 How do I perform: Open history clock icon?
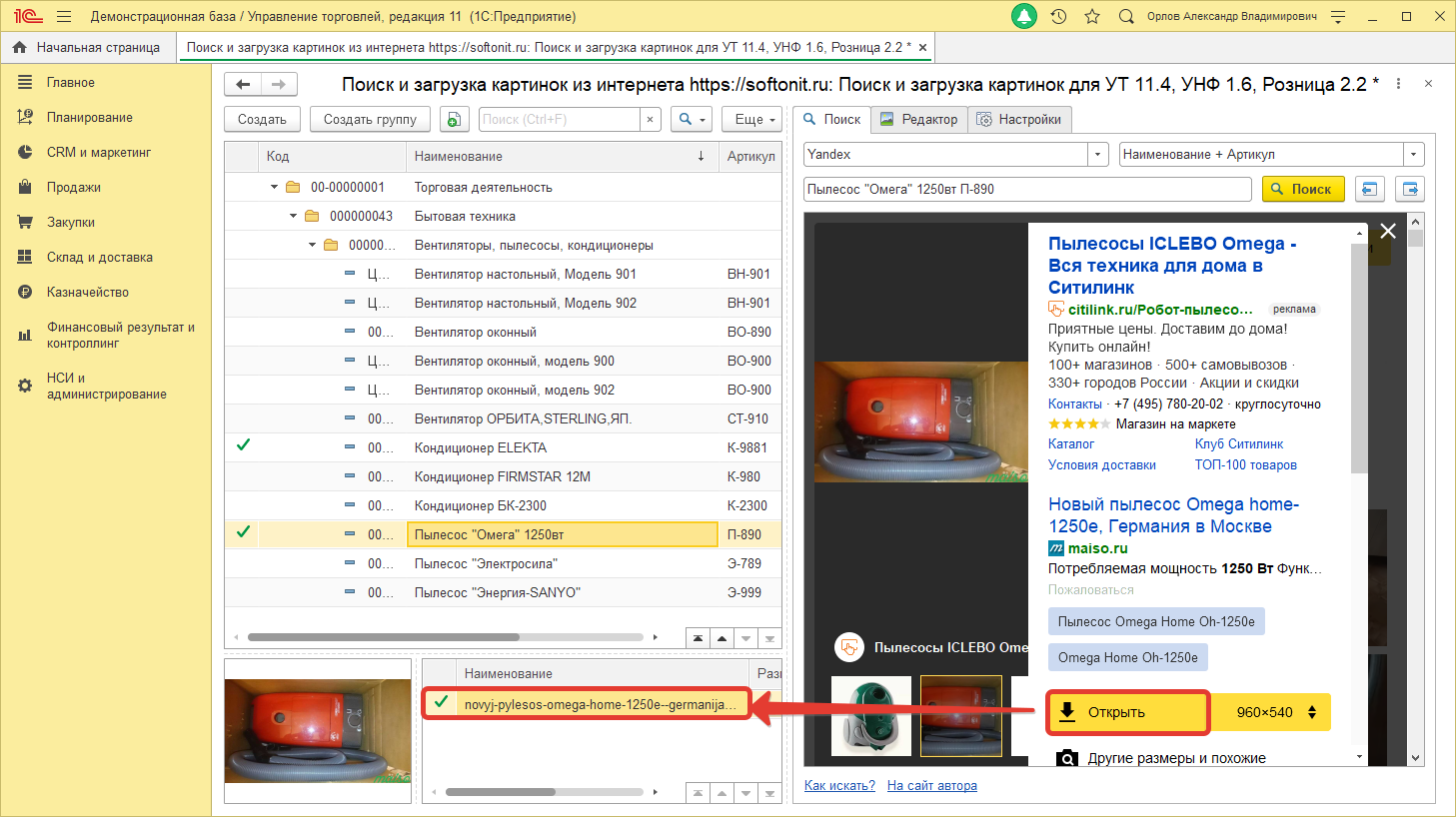click(1059, 16)
